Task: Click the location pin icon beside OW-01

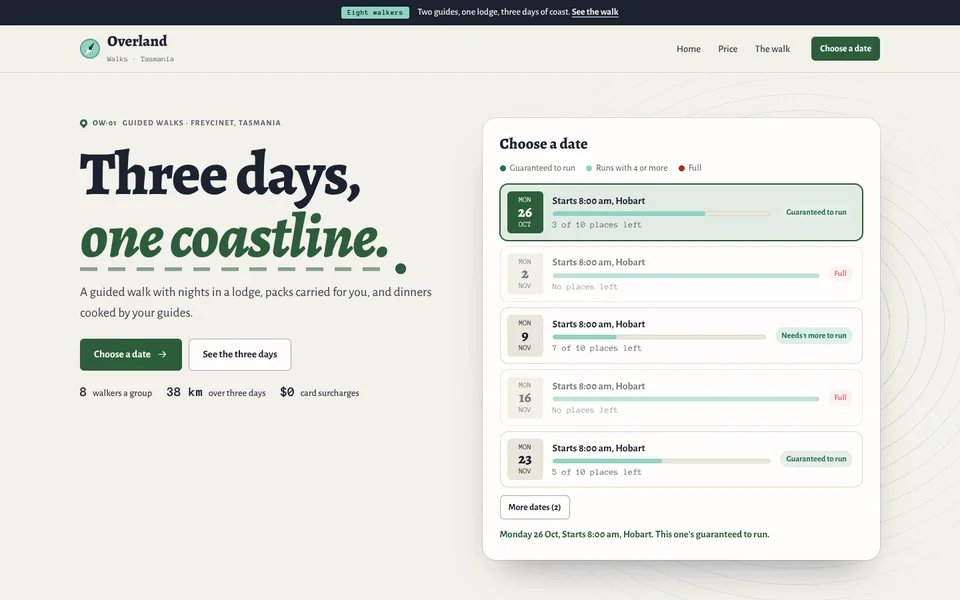Action: click(x=83, y=123)
